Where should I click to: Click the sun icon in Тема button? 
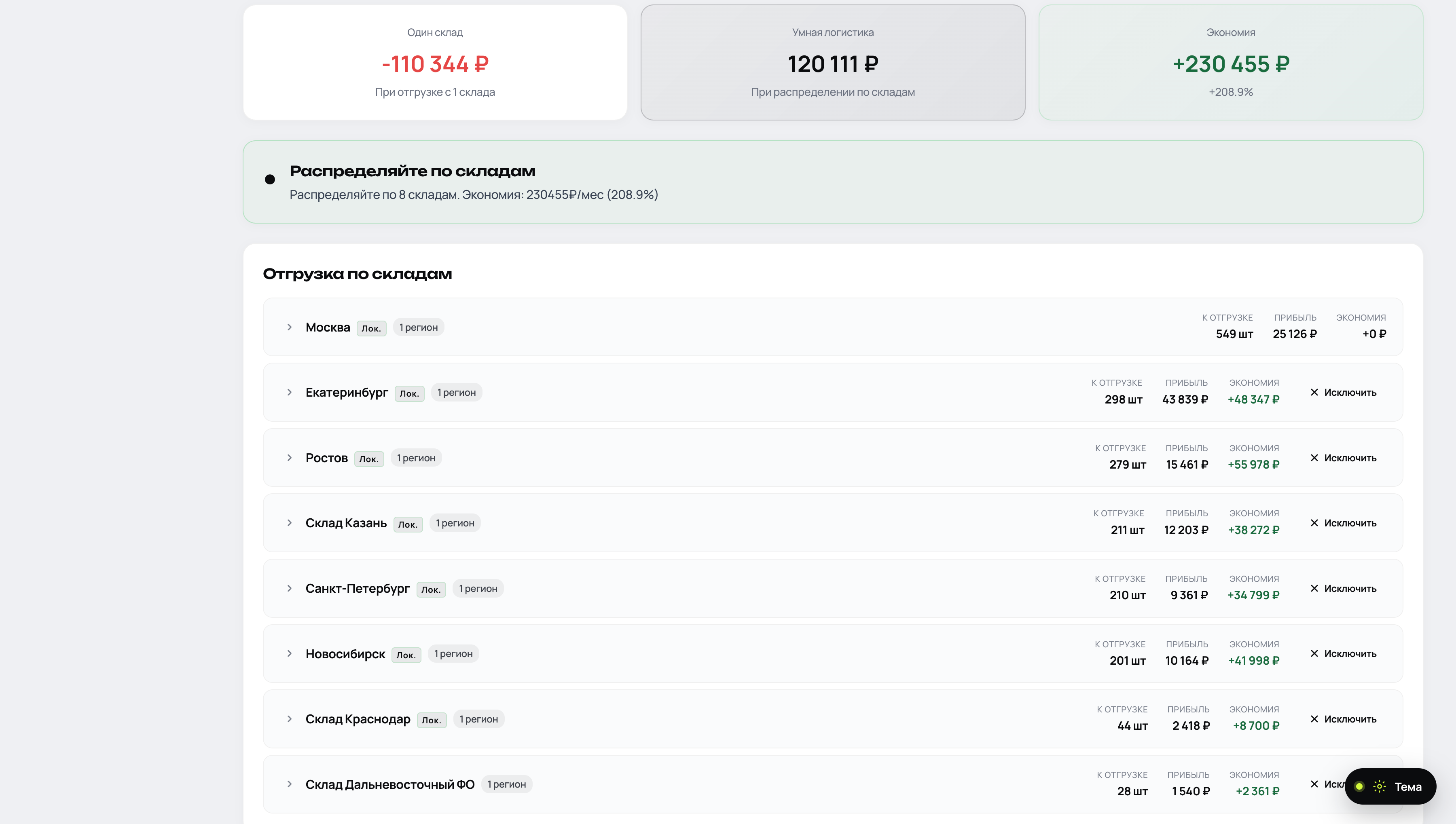(x=1380, y=787)
